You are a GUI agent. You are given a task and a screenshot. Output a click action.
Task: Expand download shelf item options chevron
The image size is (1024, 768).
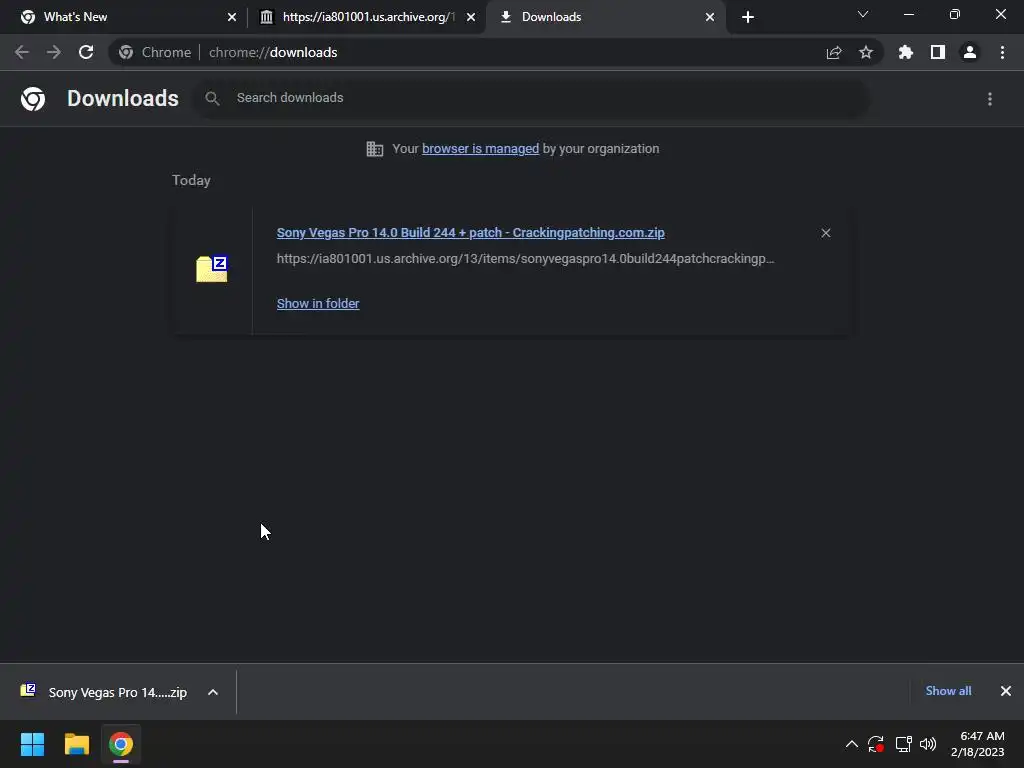coord(213,692)
